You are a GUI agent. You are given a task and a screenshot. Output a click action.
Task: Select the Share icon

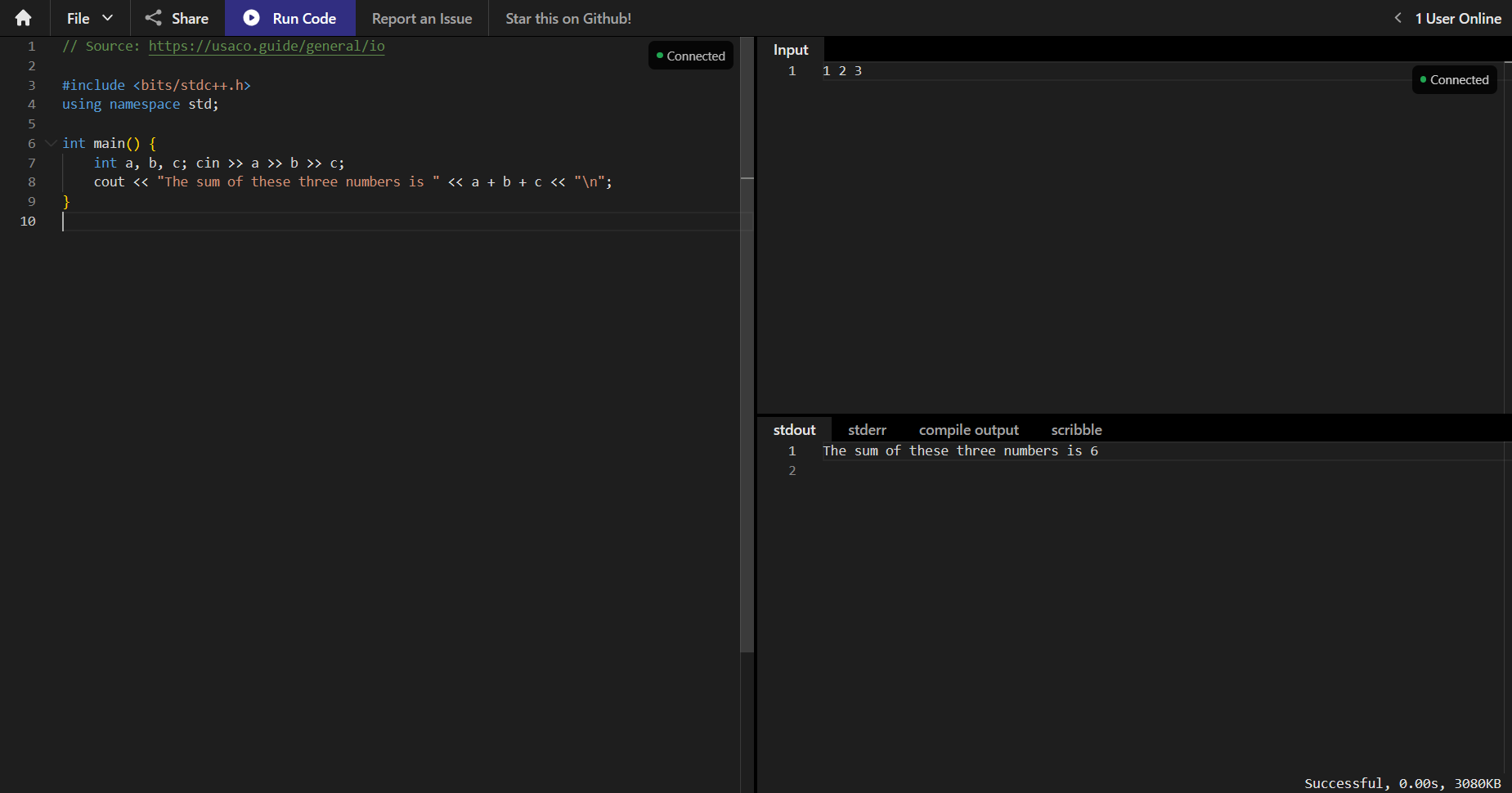(x=155, y=17)
